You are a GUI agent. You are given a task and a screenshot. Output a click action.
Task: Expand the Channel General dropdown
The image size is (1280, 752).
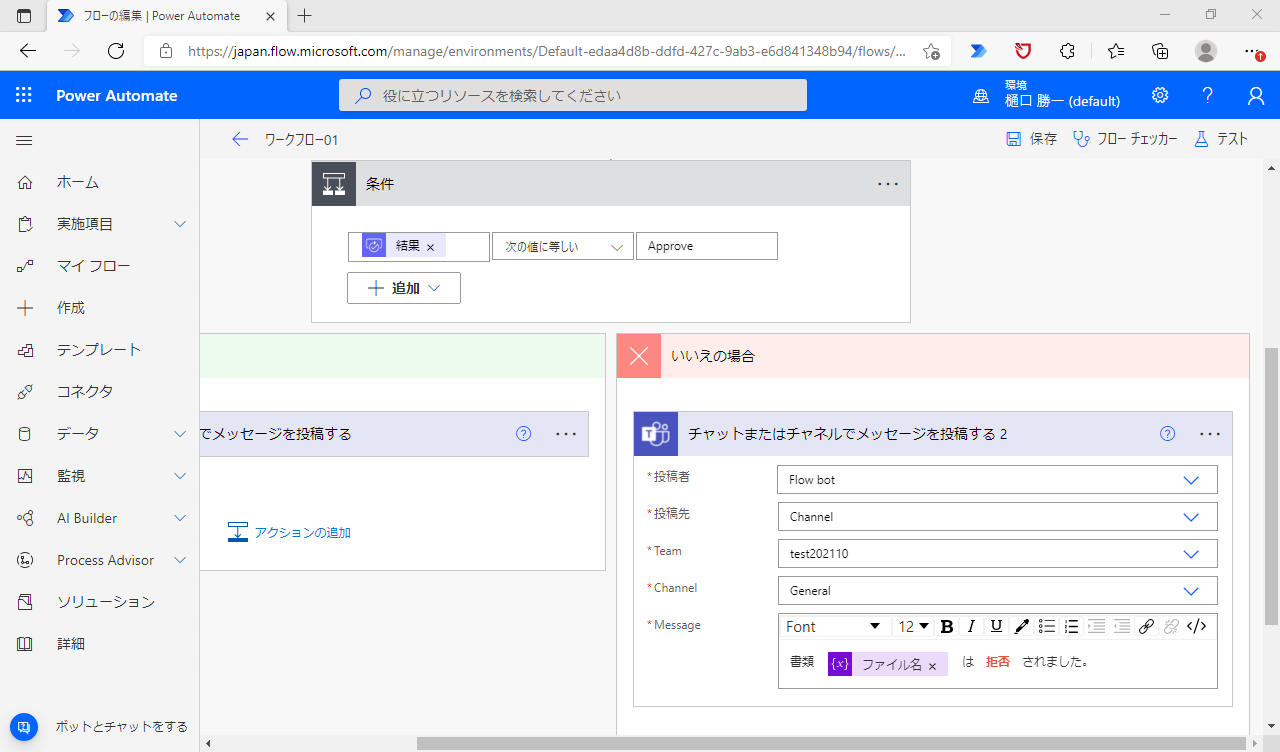[997, 591]
